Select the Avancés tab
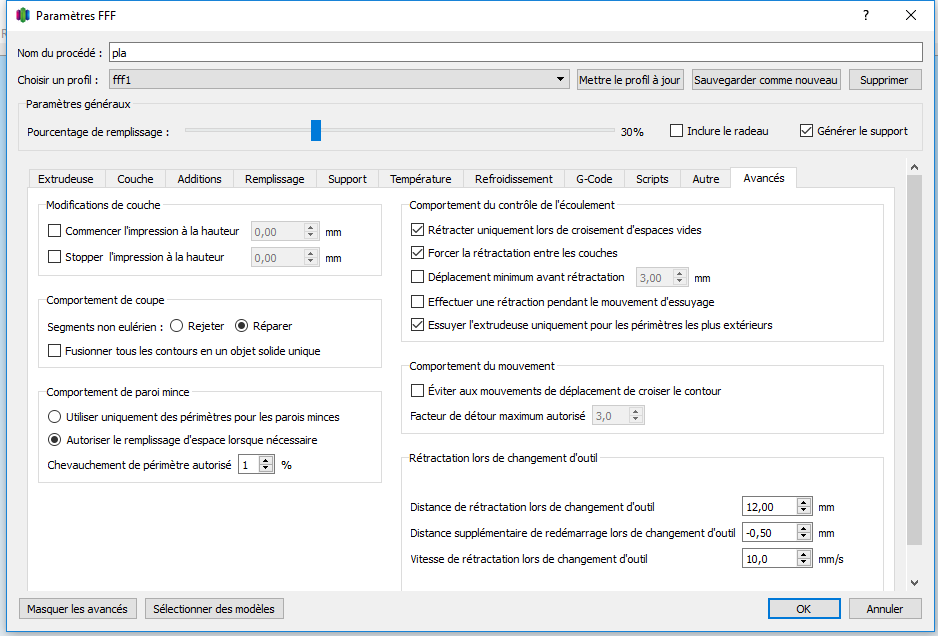The image size is (938, 636). tap(764, 178)
